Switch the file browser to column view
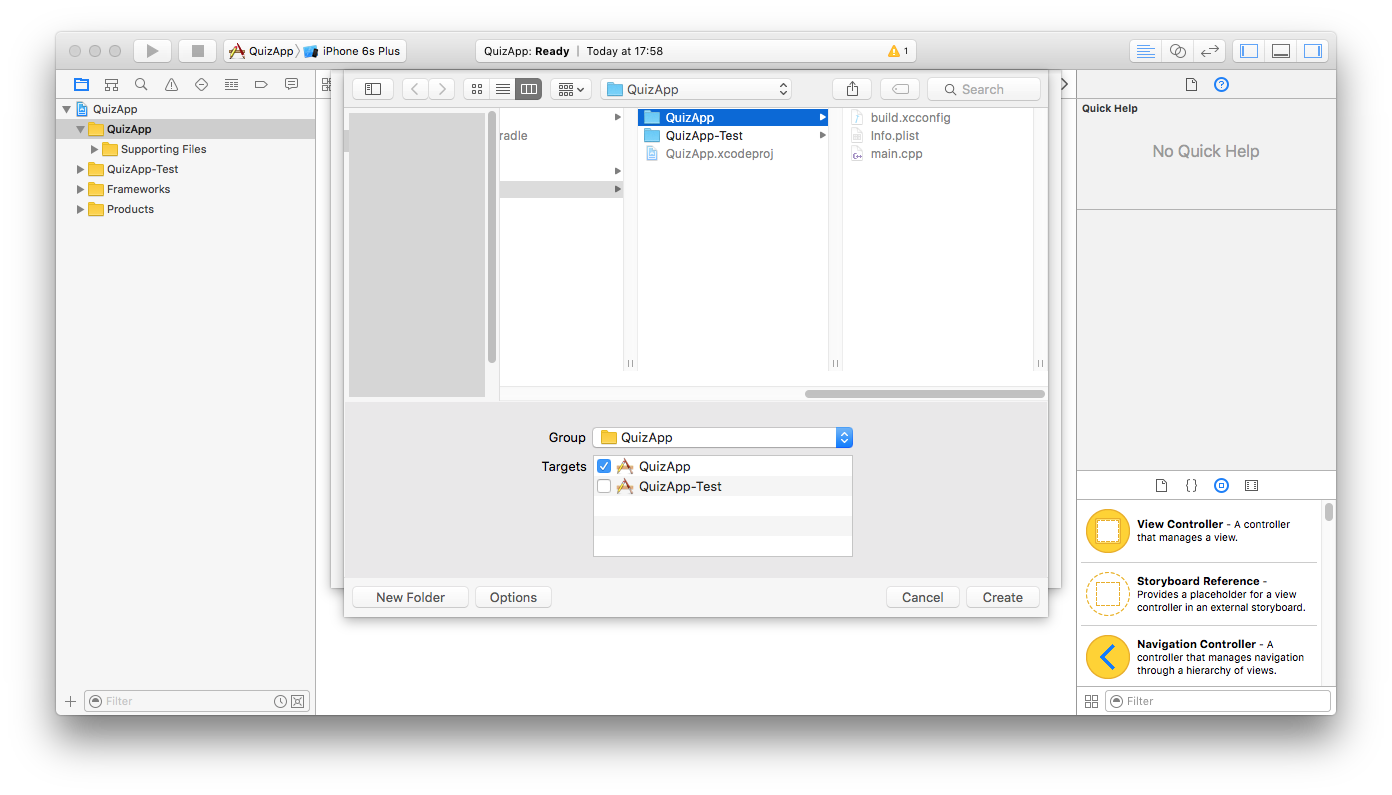 (529, 89)
